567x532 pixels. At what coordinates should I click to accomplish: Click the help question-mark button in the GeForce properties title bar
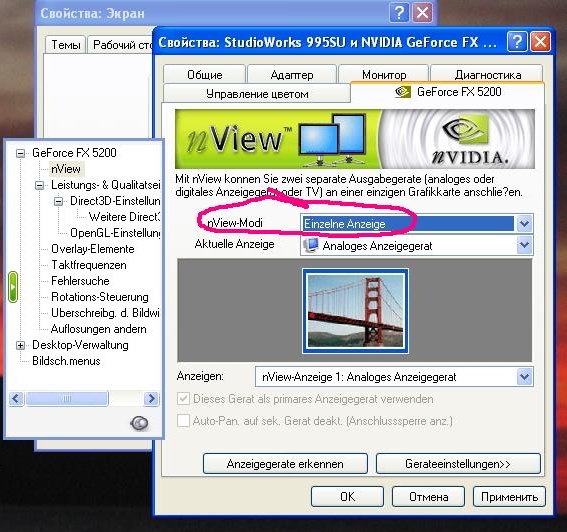click(517, 42)
